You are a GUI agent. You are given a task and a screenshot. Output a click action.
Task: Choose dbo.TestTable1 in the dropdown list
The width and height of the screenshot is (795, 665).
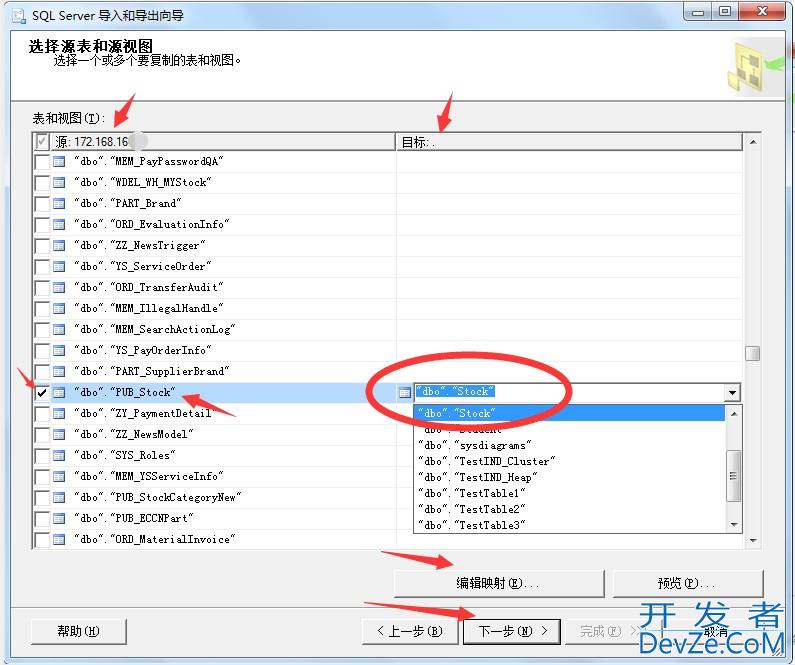570,493
